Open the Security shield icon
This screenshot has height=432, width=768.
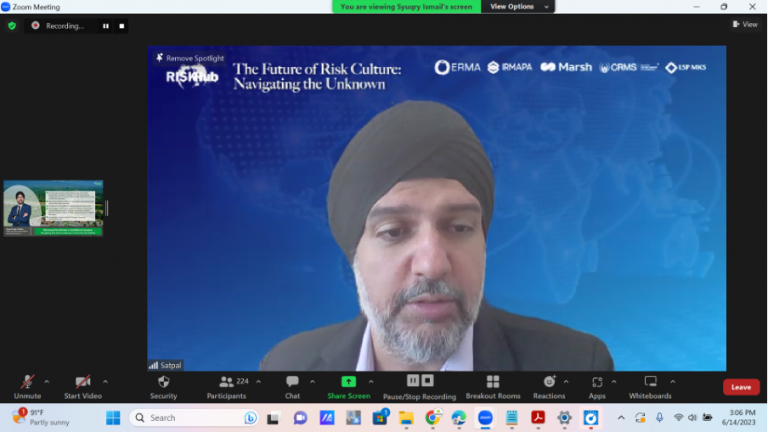[163, 382]
